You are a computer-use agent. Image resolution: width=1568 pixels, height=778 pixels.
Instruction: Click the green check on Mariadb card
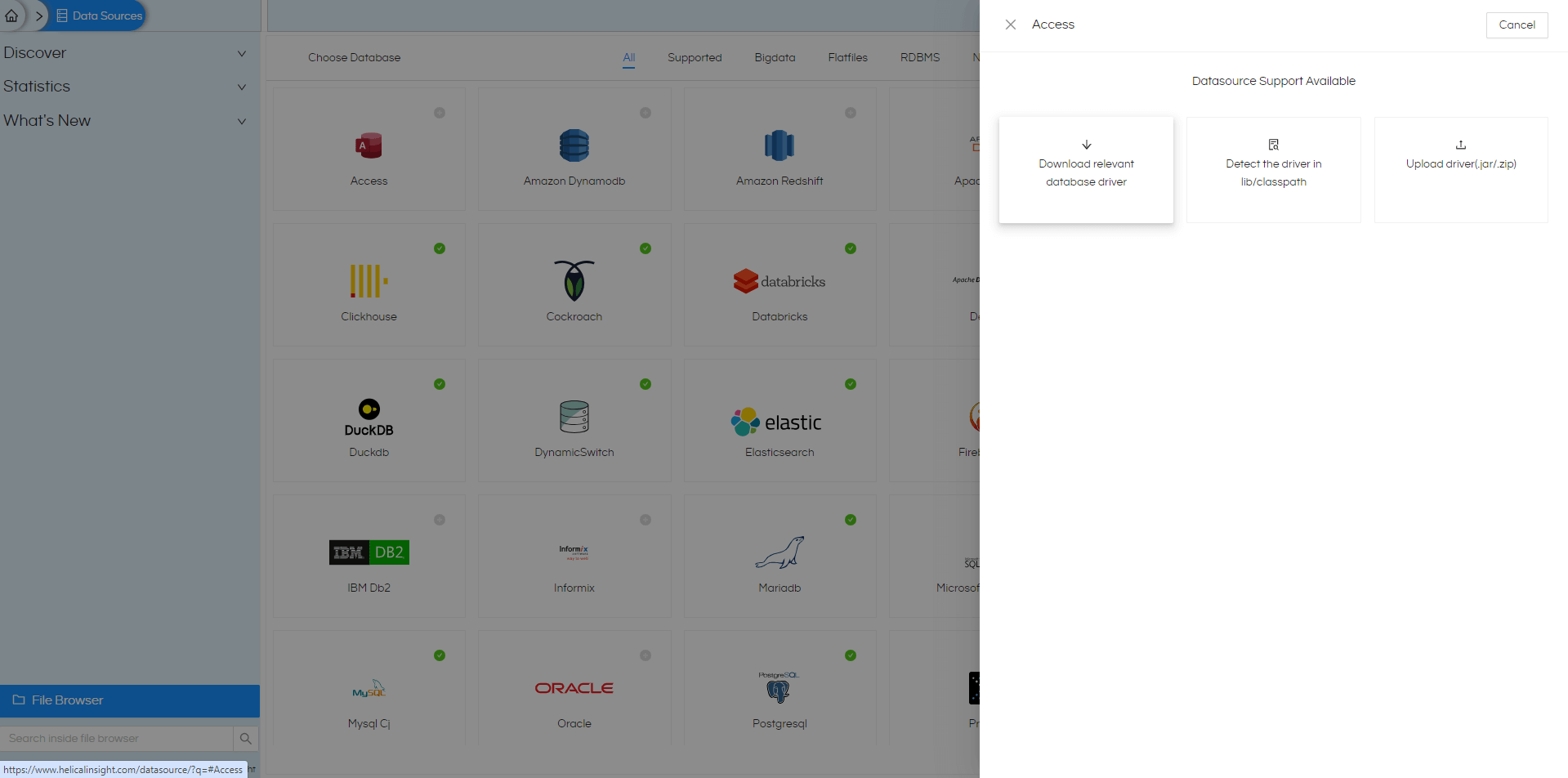(851, 520)
